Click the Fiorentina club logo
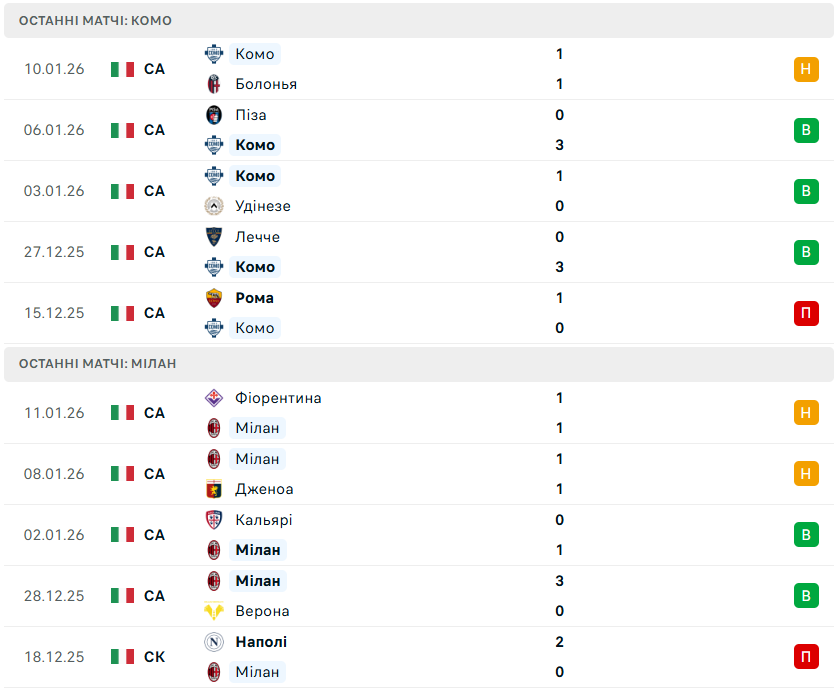Image resolution: width=837 pixels, height=691 pixels. [213, 398]
